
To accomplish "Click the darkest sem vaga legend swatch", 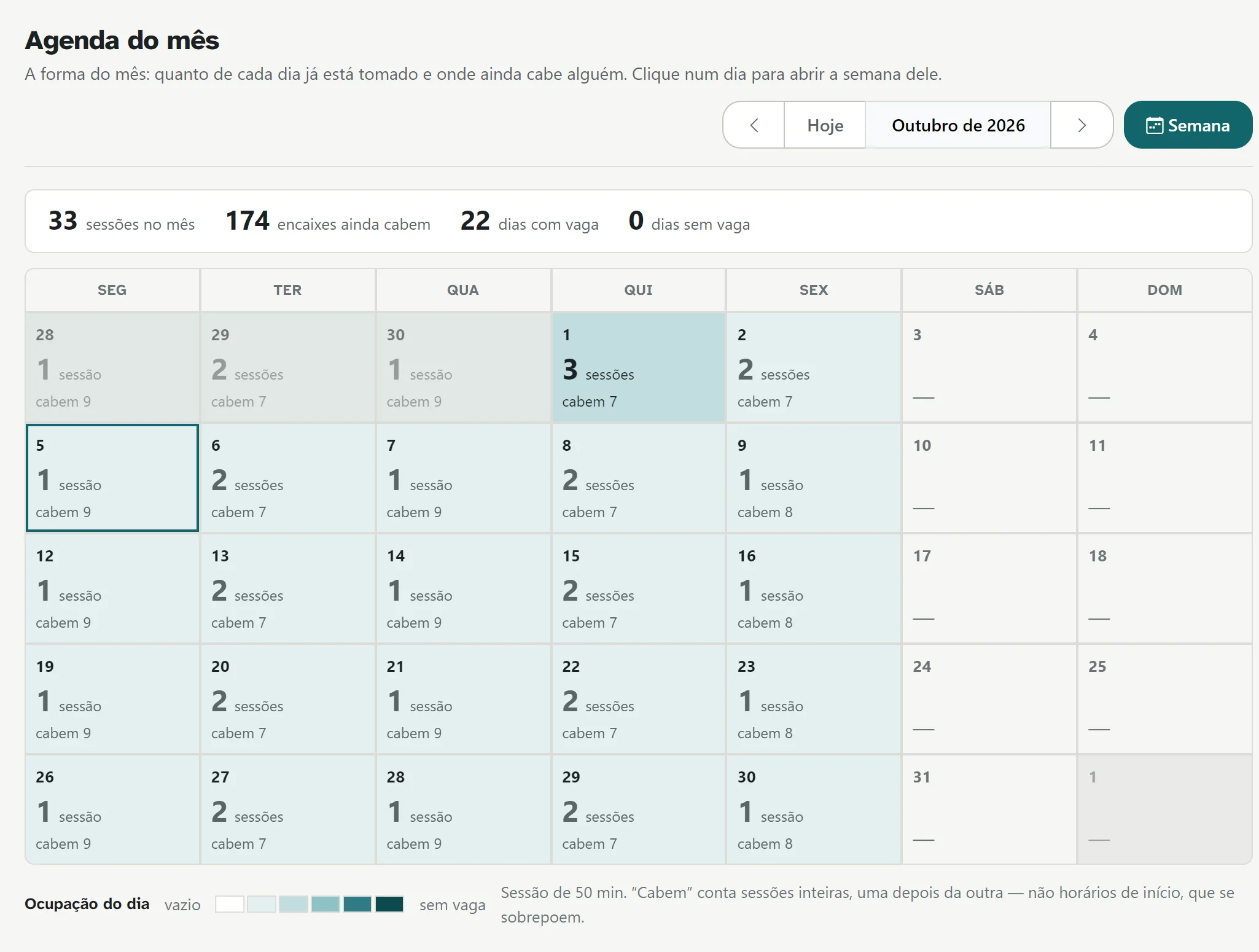I will point(389,904).
